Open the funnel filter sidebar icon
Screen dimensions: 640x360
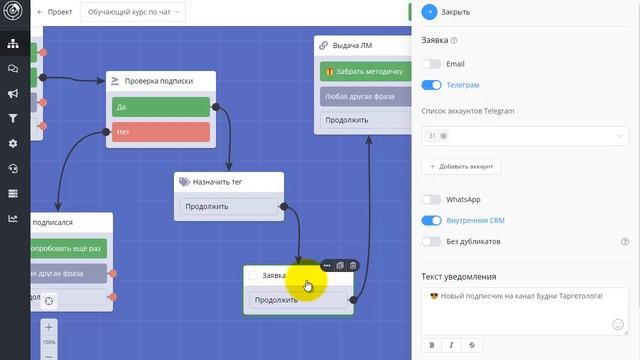13,118
